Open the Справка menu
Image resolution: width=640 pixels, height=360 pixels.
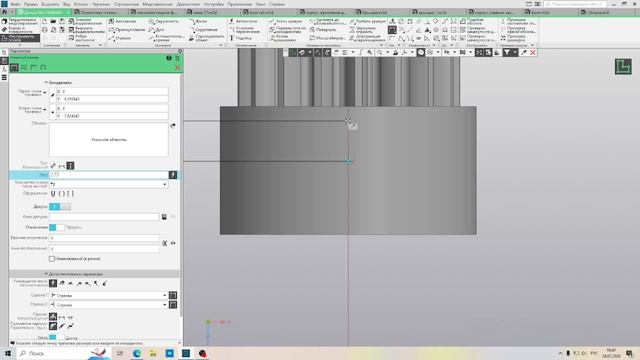point(277,4)
